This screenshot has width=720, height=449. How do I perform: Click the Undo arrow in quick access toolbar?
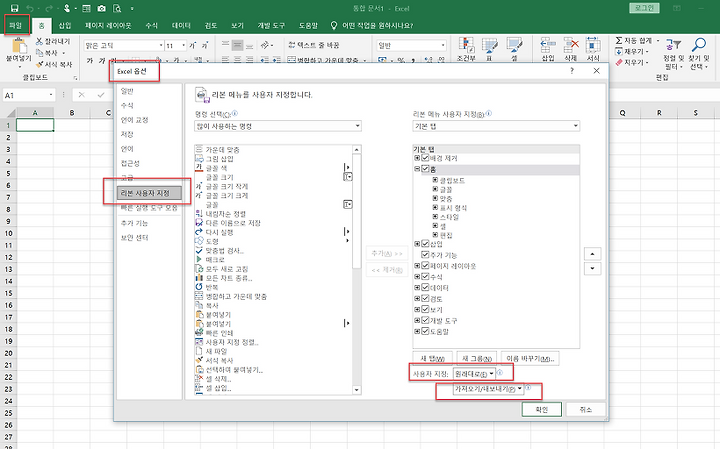(30, 8)
